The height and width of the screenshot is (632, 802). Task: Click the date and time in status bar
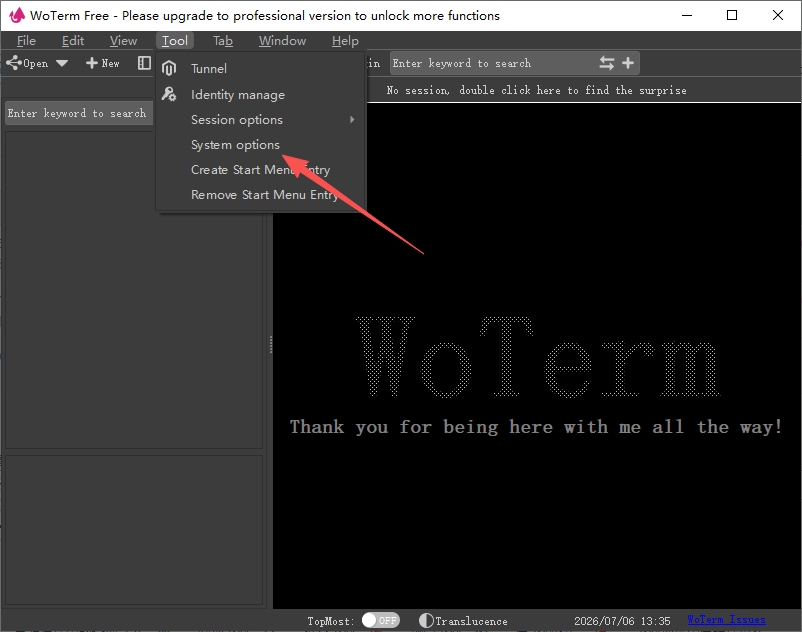pyautogui.click(x=622, y=621)
